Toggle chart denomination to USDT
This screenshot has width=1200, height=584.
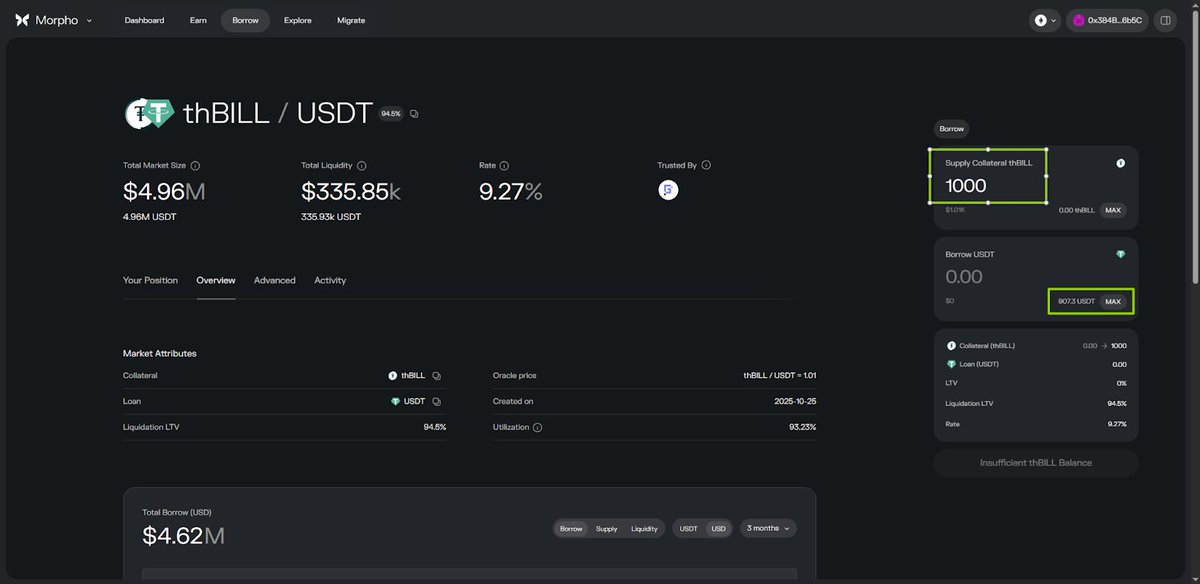pyautogui.click(x=689, y=528)
